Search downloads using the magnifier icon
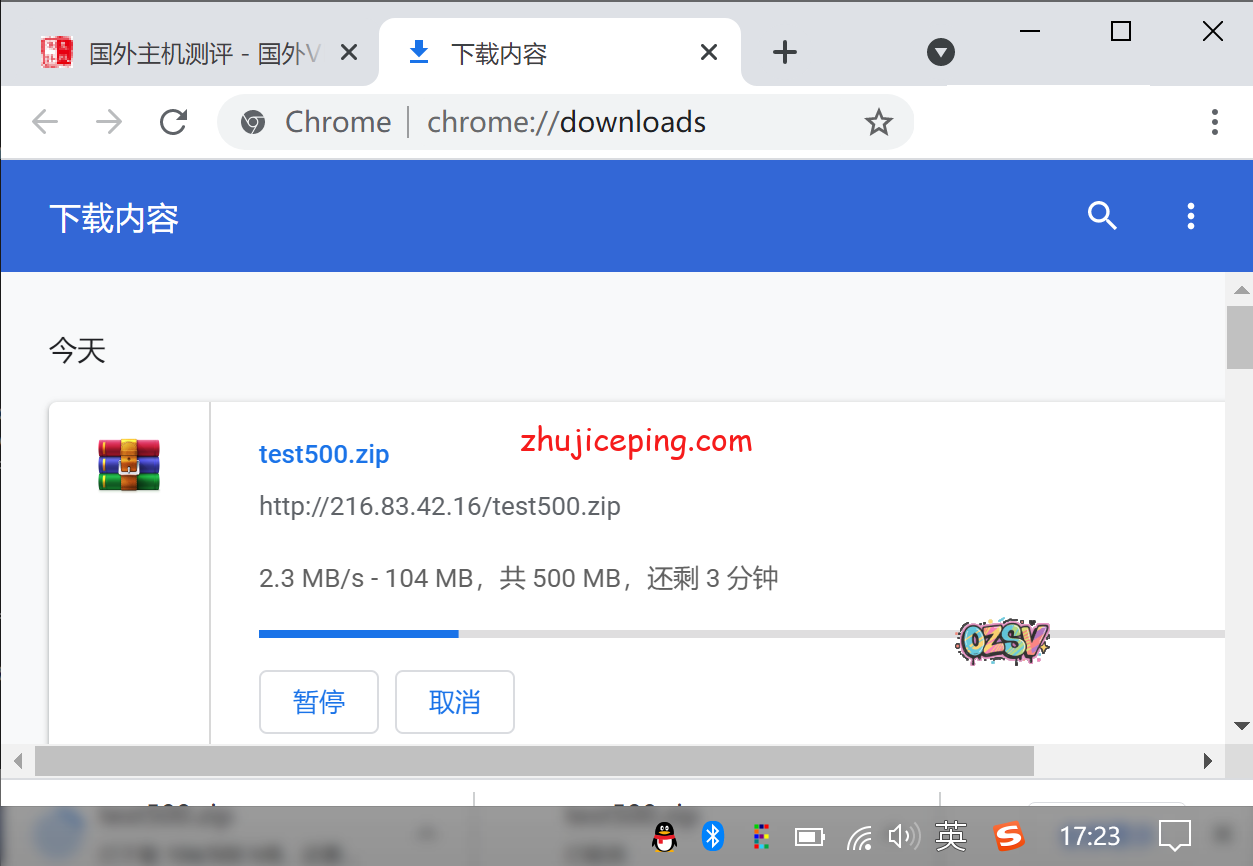 [x=1102, y=216]
